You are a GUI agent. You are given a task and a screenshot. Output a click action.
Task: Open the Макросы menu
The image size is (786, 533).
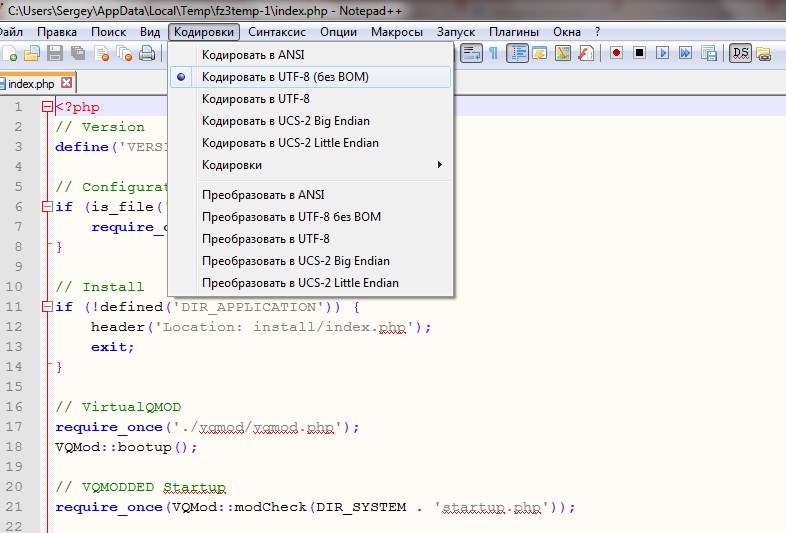pyautogui.click(x=397, y=32)
